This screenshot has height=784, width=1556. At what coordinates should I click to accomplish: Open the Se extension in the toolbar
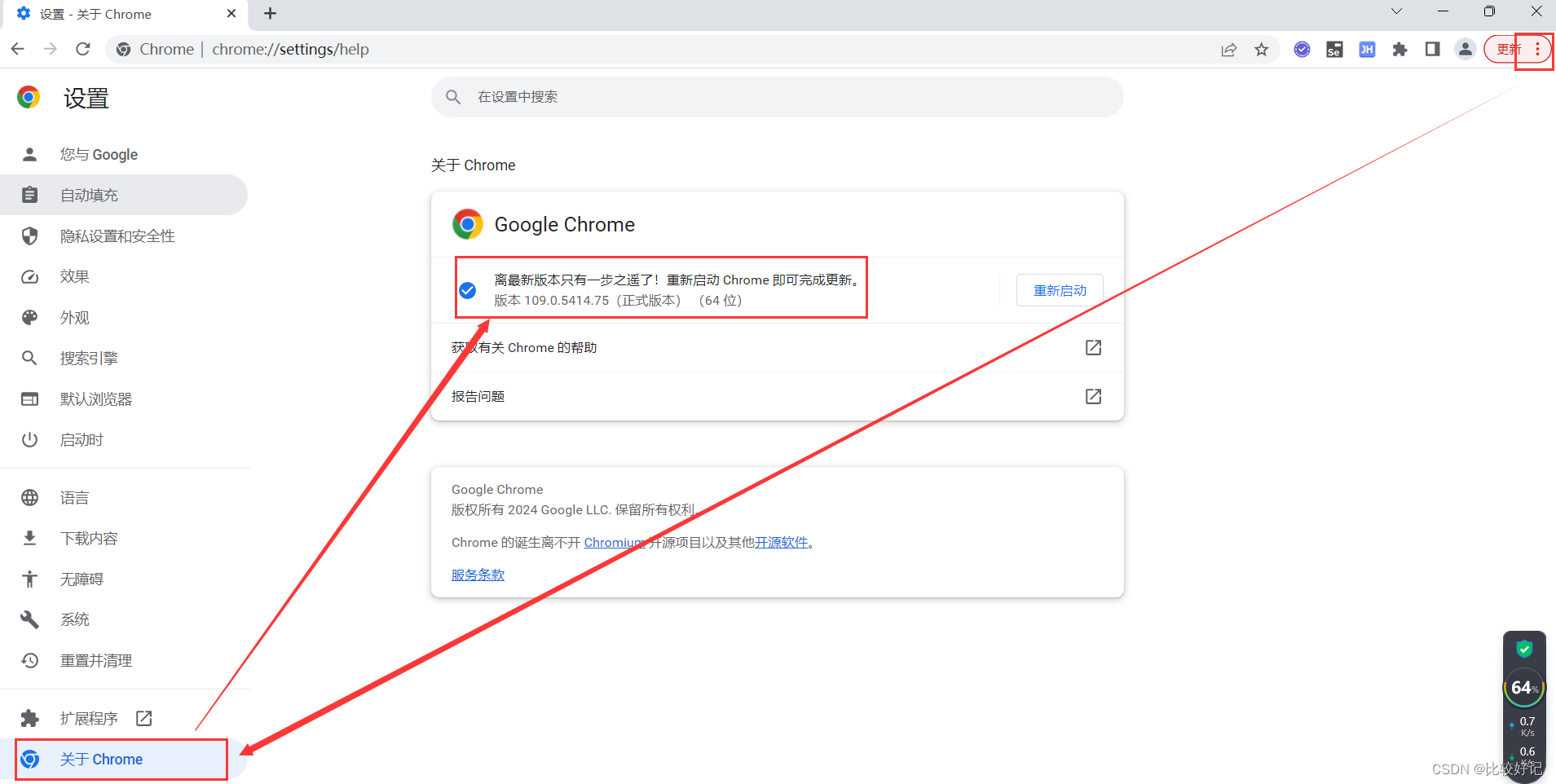(x=1334, y=50)
